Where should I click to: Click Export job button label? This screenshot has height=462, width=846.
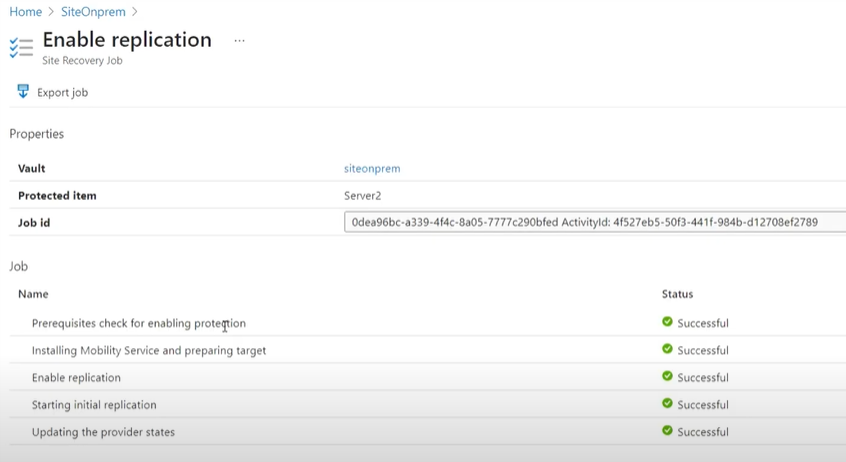click(63, 92)
